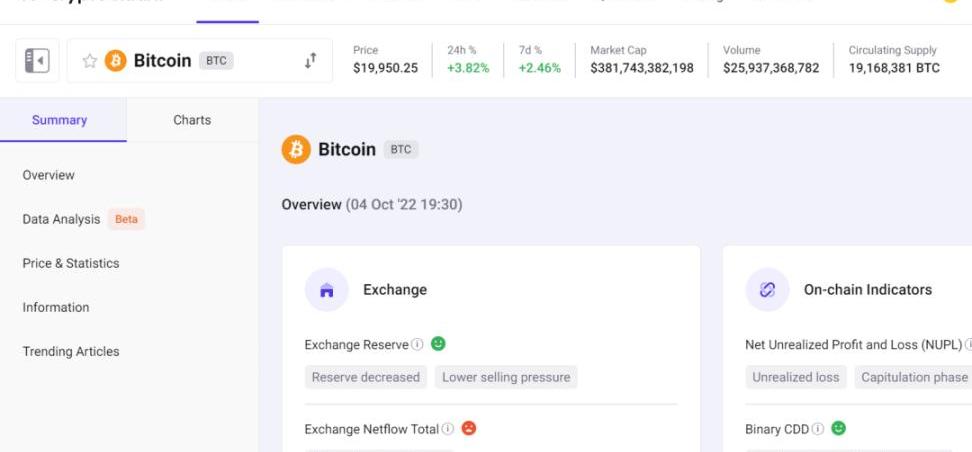Open Data Analysis Beta section
Image resolution: width=972 pixels, height=452 pixels.
tap(83, 219)
